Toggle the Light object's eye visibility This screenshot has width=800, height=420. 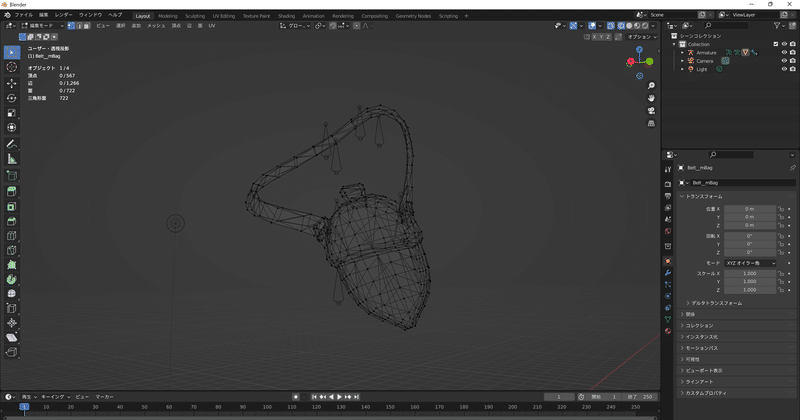(x=783, y=69)
